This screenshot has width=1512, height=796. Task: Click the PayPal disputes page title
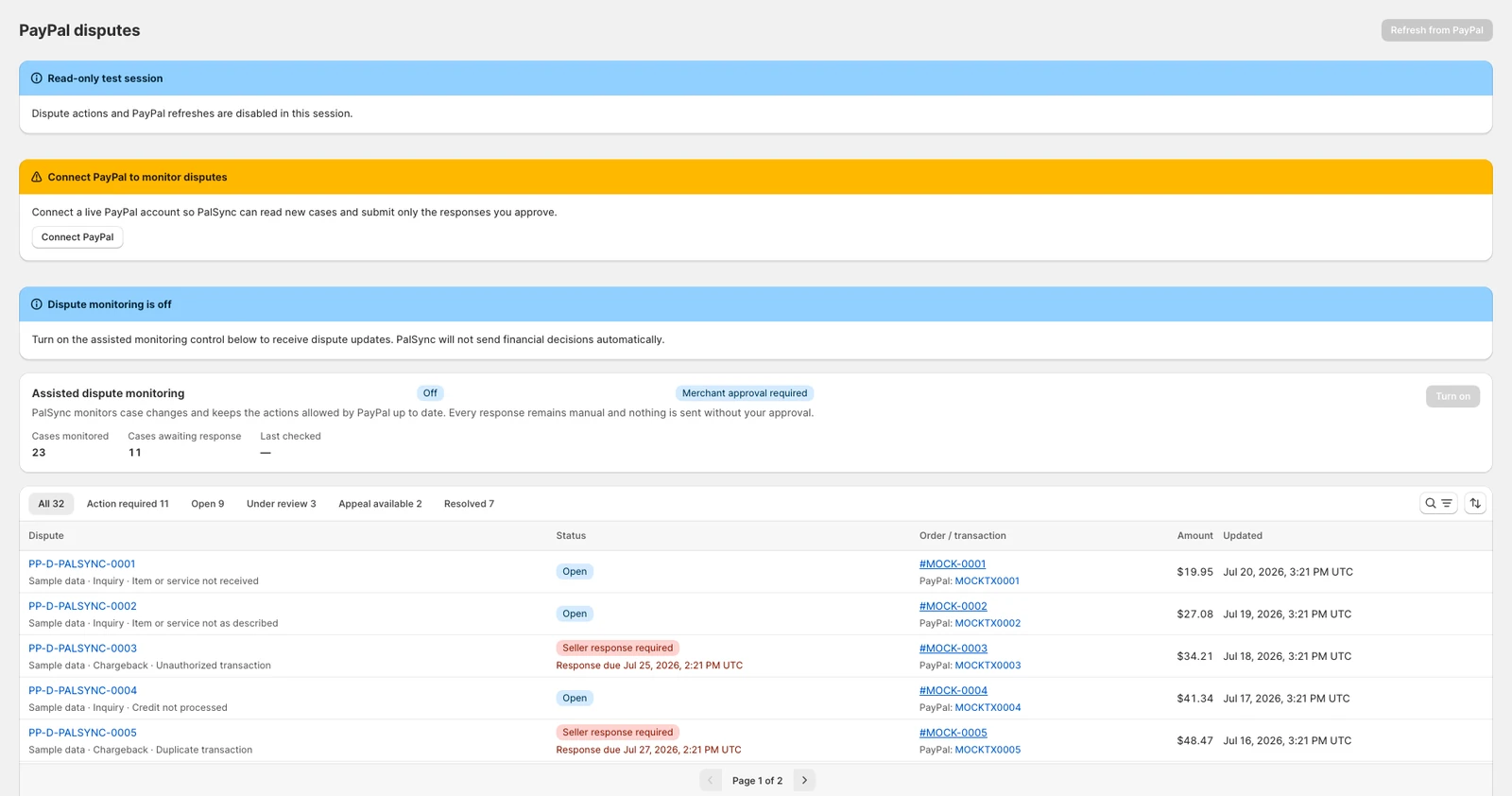click(79, 30)
